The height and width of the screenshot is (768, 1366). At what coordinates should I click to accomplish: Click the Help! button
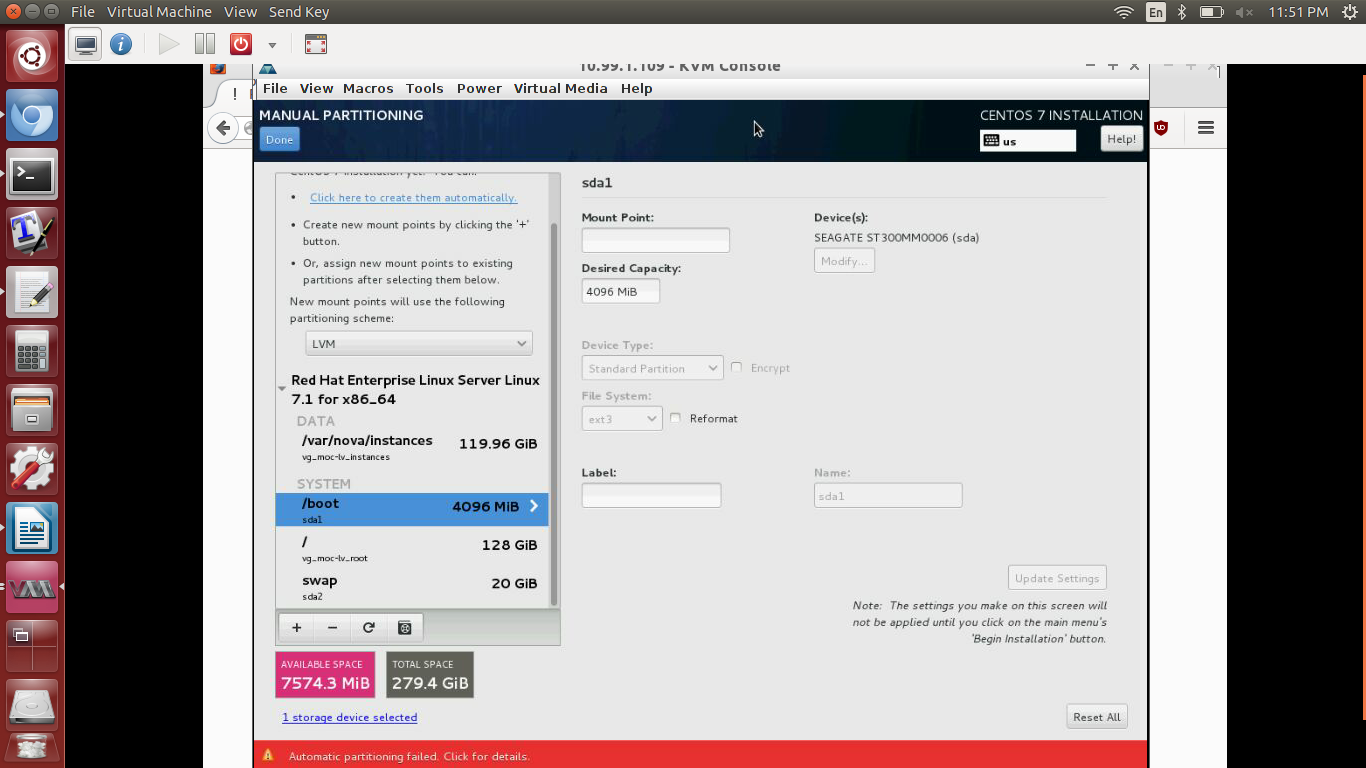point(1121,139)
